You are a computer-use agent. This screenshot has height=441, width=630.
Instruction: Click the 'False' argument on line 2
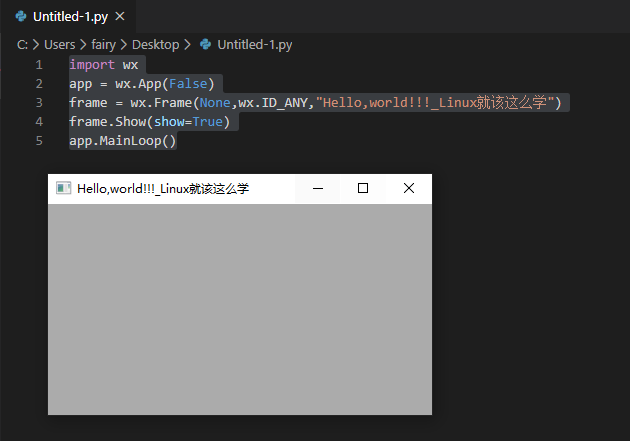pos(188,84)
